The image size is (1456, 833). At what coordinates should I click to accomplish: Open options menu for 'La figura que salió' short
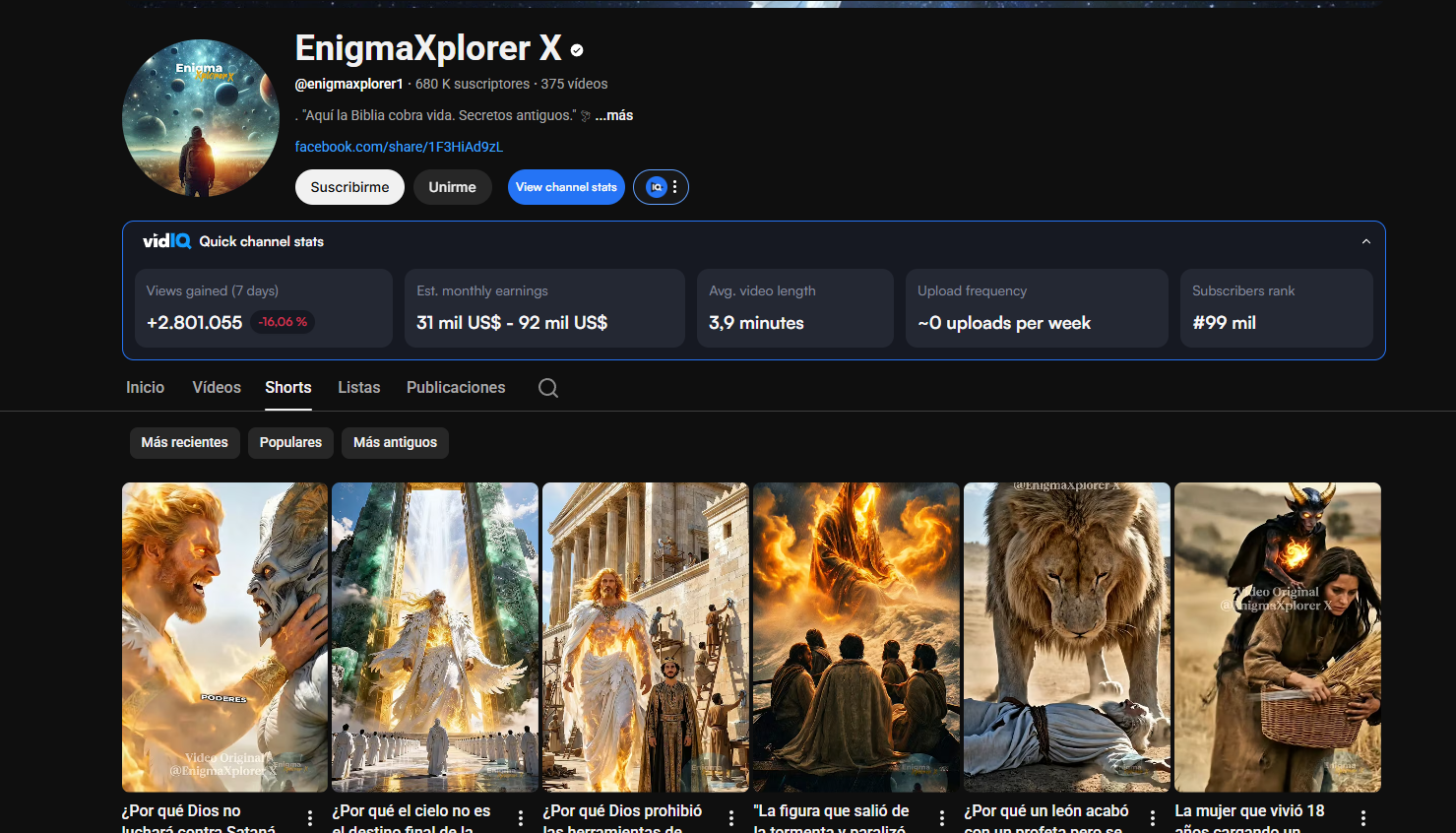pos(942,818)
